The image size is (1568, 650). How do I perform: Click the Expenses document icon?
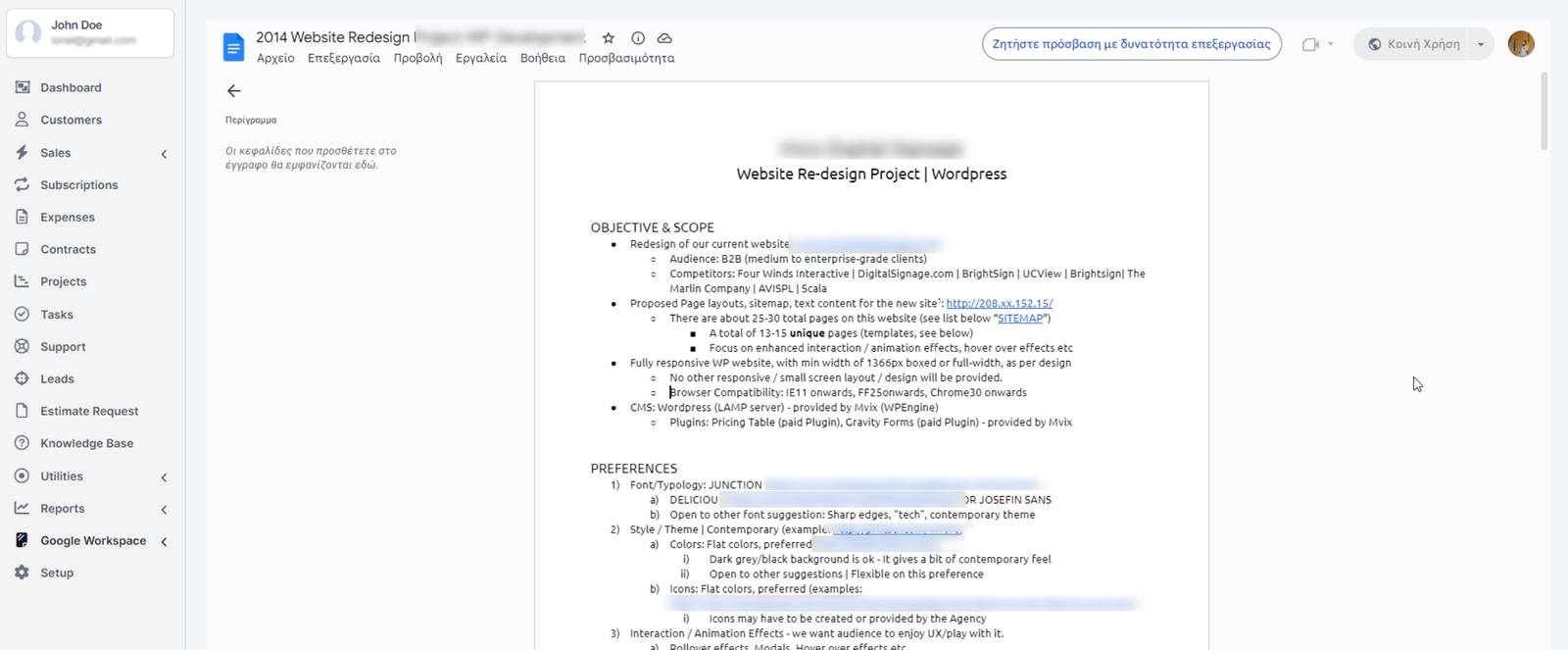[22, 217]
